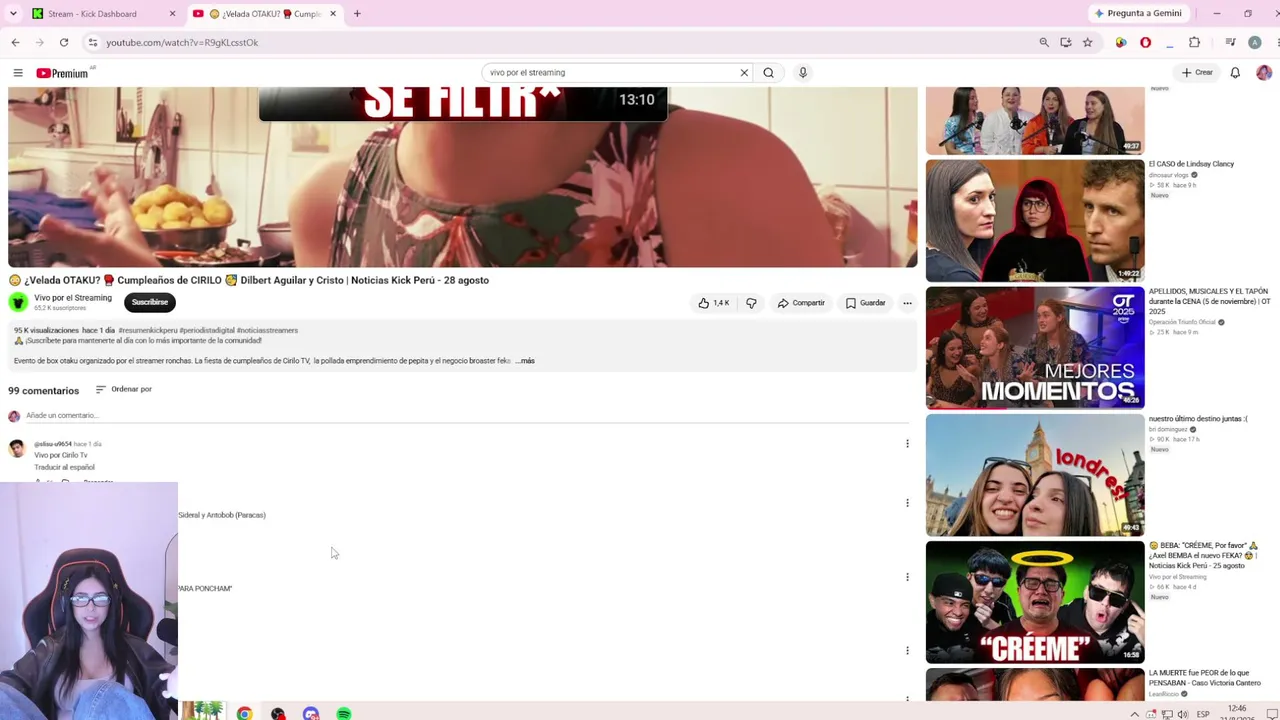Screen dimensions: 1280x720
Task: View site information icon in address bar
Action: point(93,42)
